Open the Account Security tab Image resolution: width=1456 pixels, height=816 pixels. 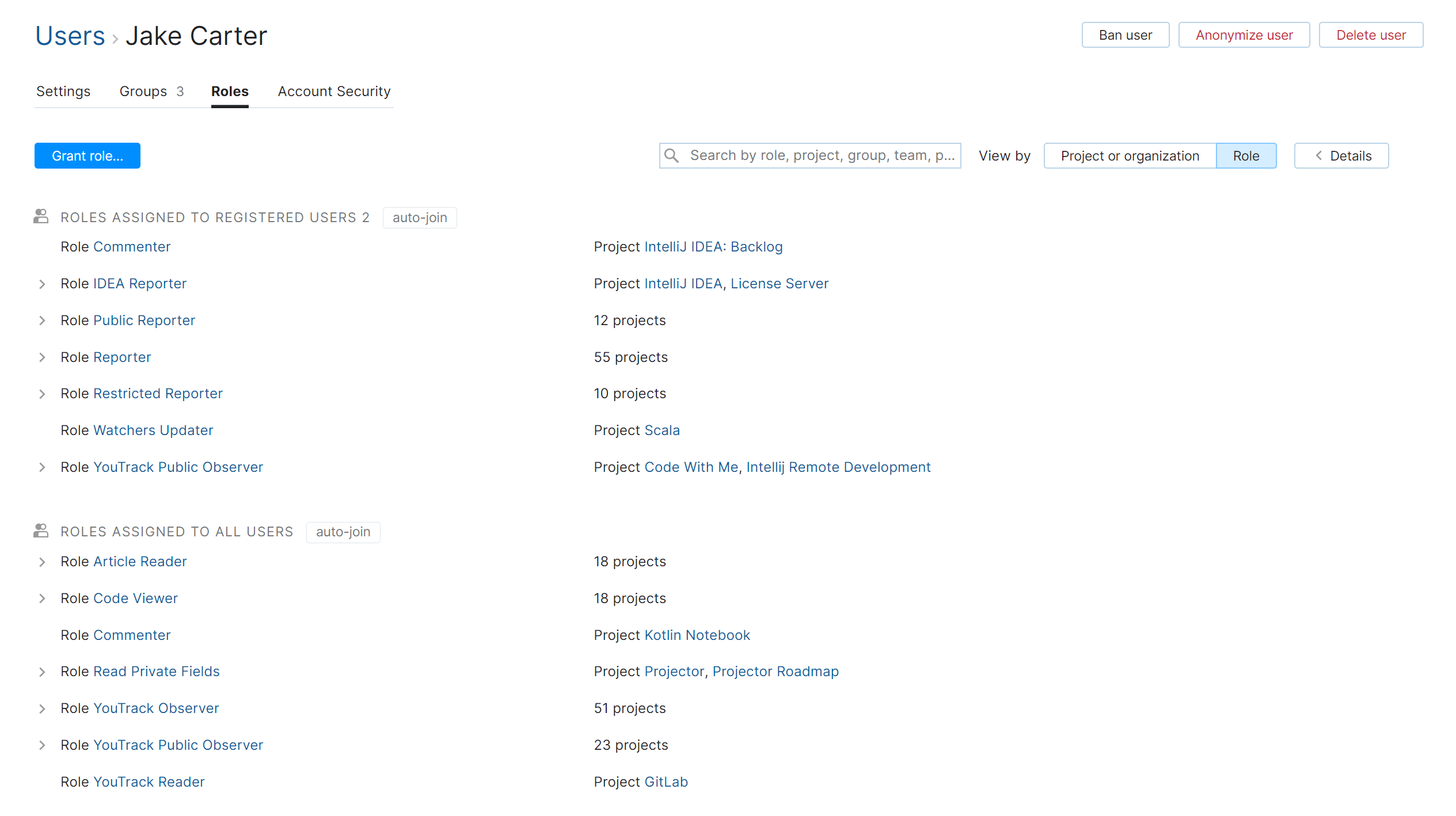[x=334, y=91]
